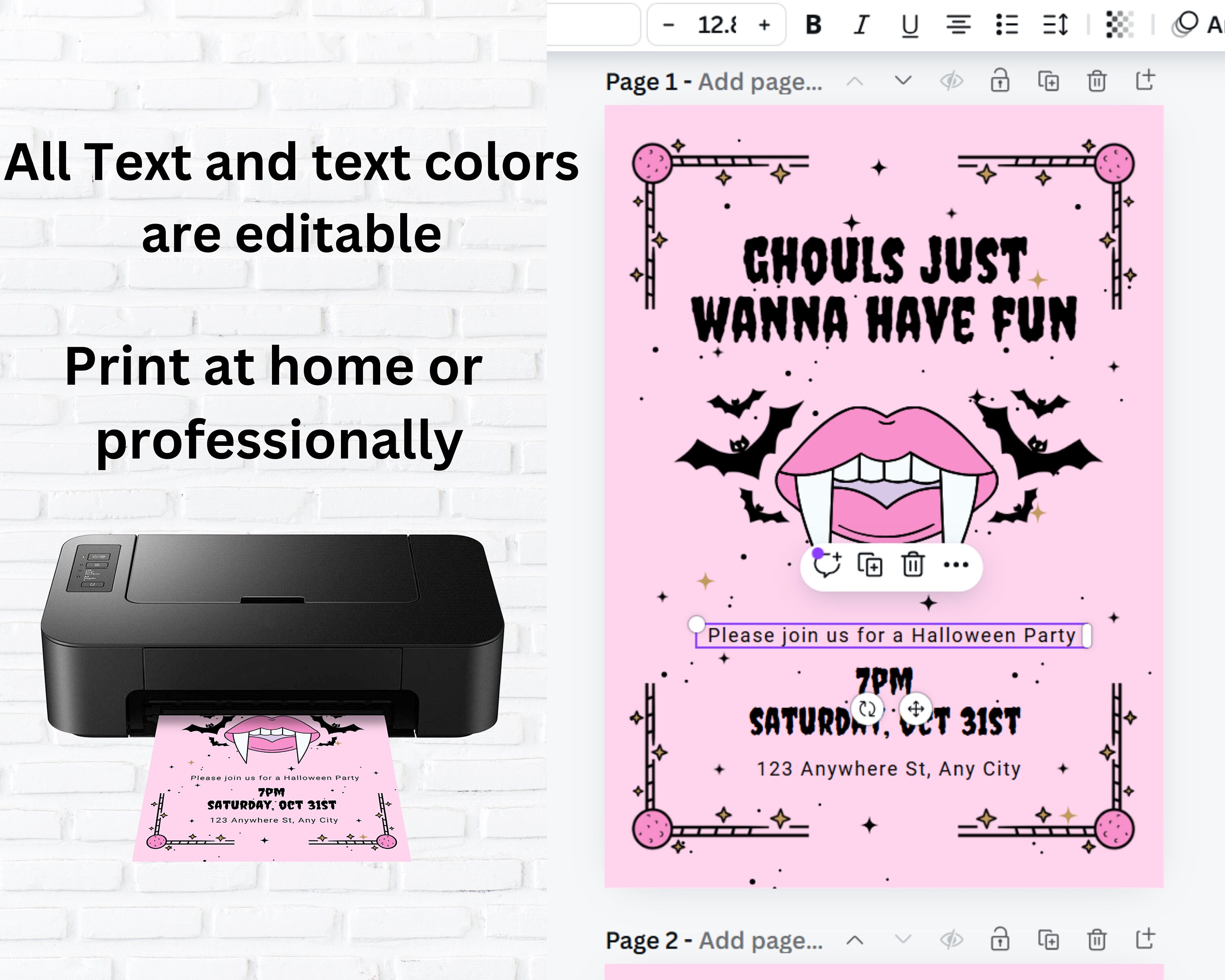Hide Page 1 using eye icon
Viewport: 1225px width, 980px height.
pyautogui.click(x=951, y=81)
